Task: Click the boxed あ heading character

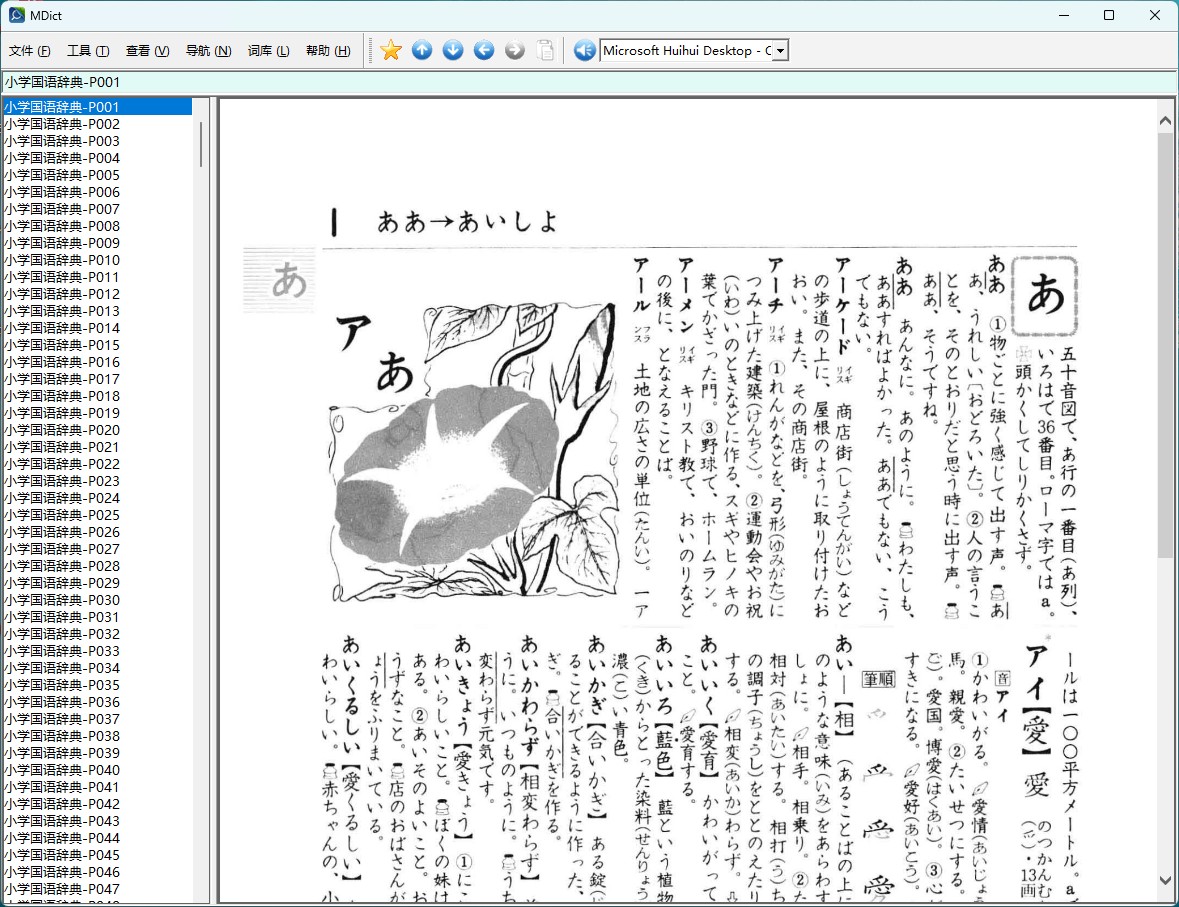Action: [x=1045, y=295]
